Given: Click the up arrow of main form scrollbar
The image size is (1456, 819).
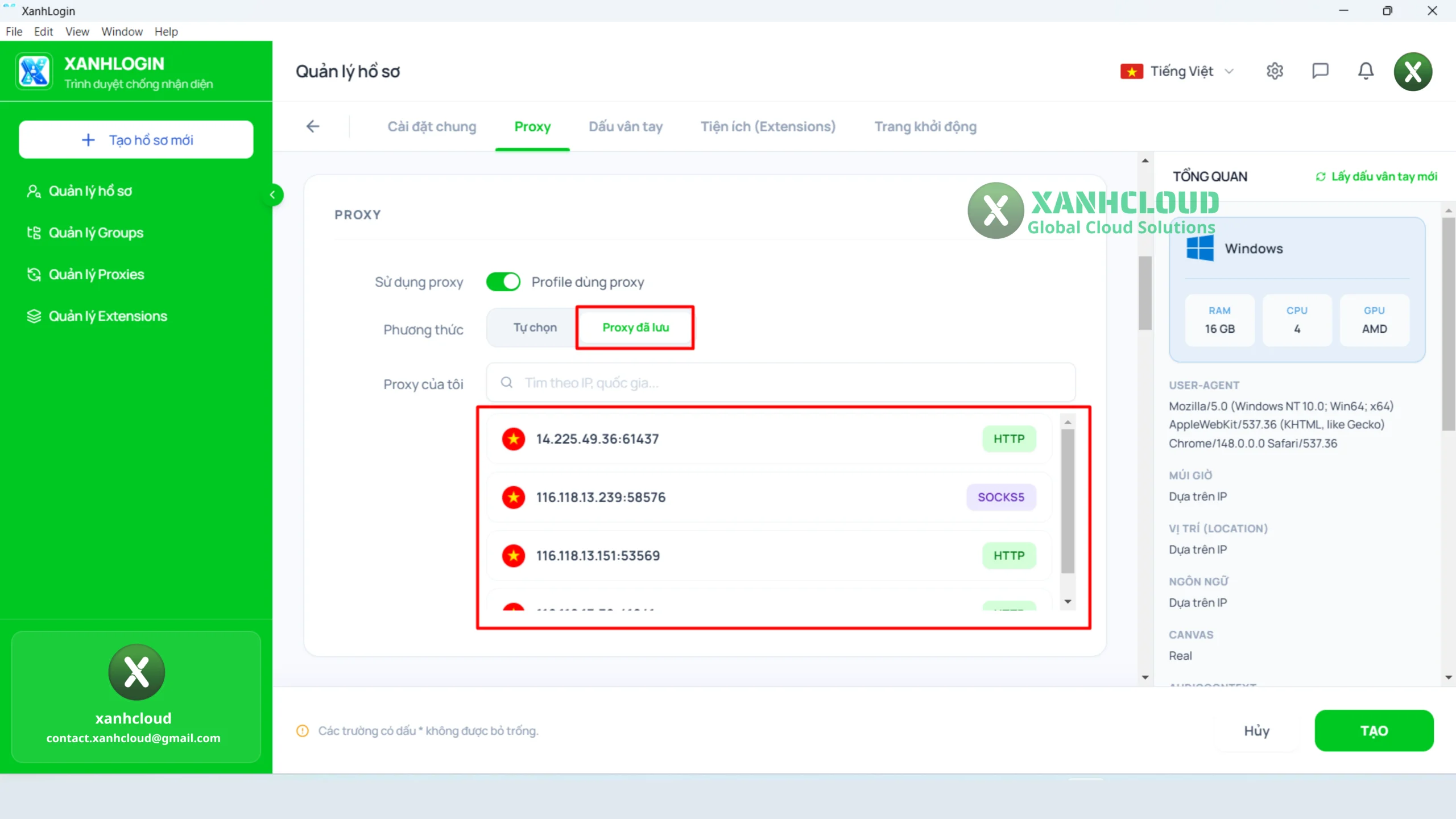Looking at the screenshot, I should pyautogui.click(x=1145, y=160).
